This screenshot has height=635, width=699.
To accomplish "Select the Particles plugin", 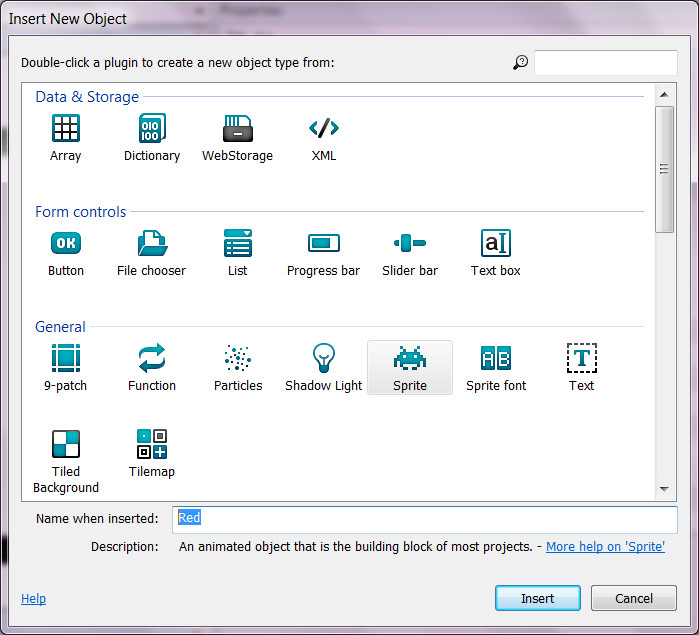I will 238,359.
